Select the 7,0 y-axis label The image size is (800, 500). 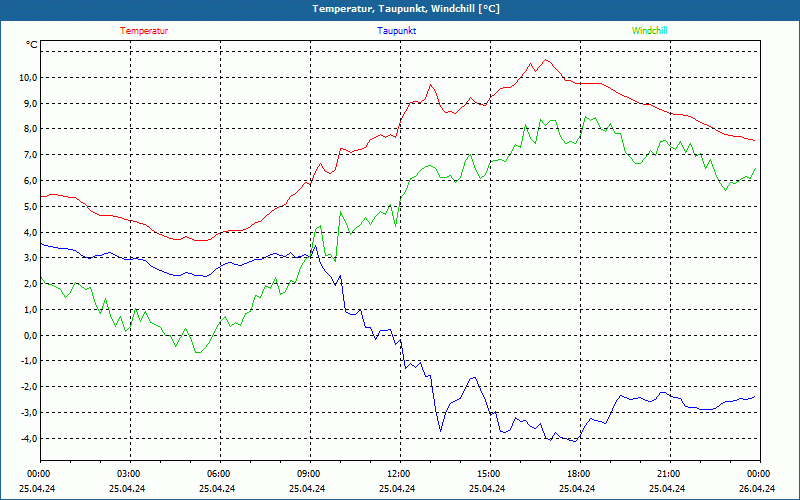click(x=30, y=155)
